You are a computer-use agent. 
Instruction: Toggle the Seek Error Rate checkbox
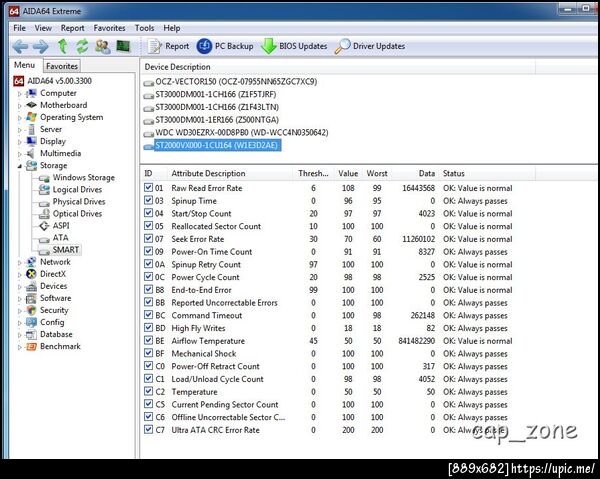(148, 239)
